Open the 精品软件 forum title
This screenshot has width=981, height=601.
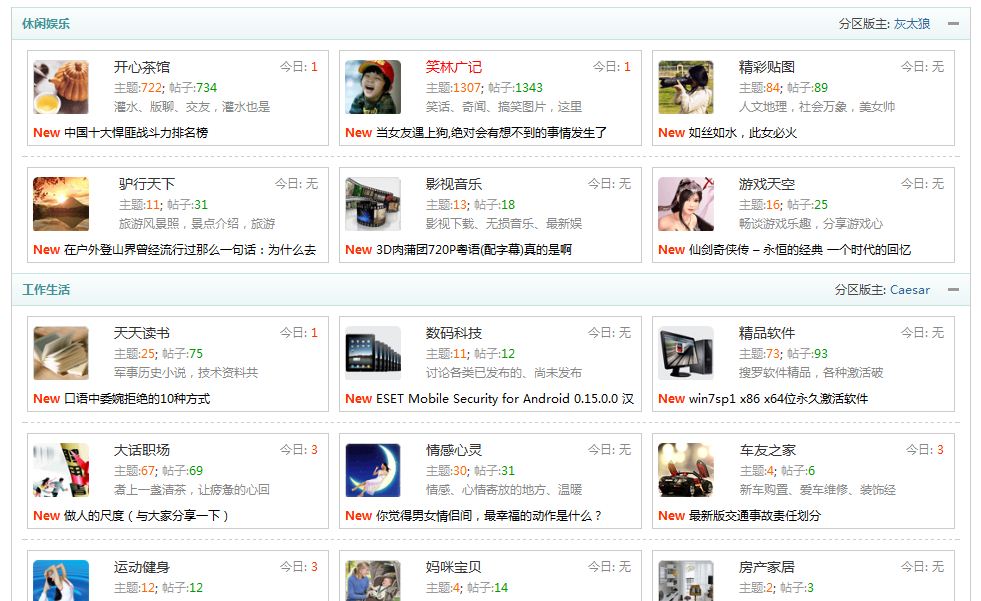coord(766,333)
